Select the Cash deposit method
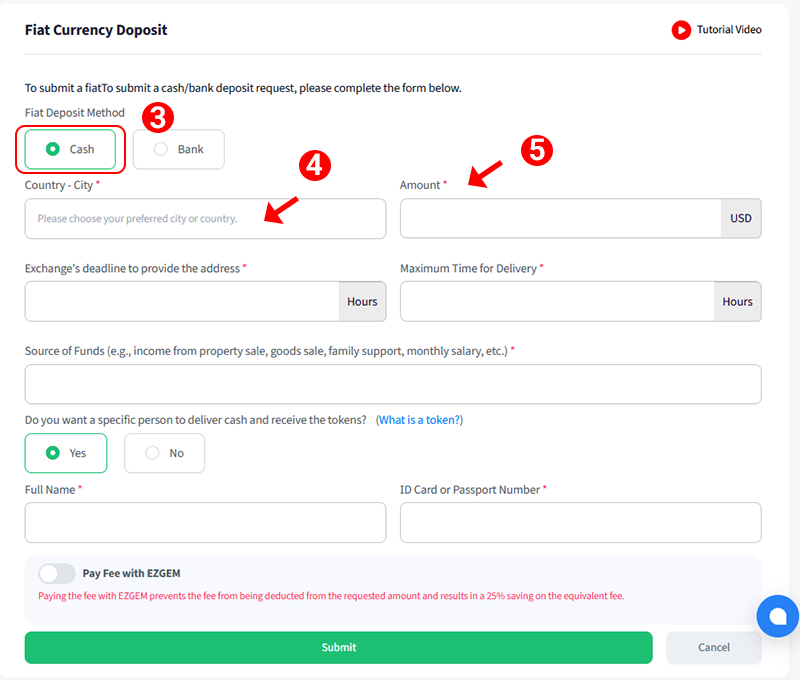 click(x=70, y=149)
